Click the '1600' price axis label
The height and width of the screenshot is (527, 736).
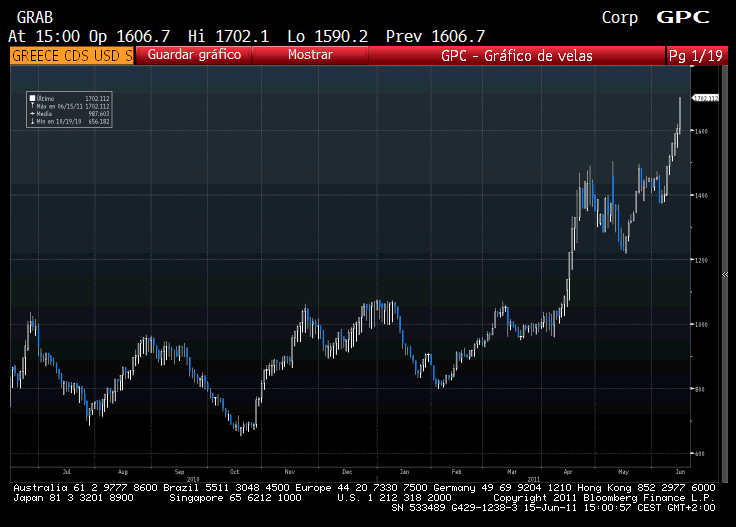701,131
